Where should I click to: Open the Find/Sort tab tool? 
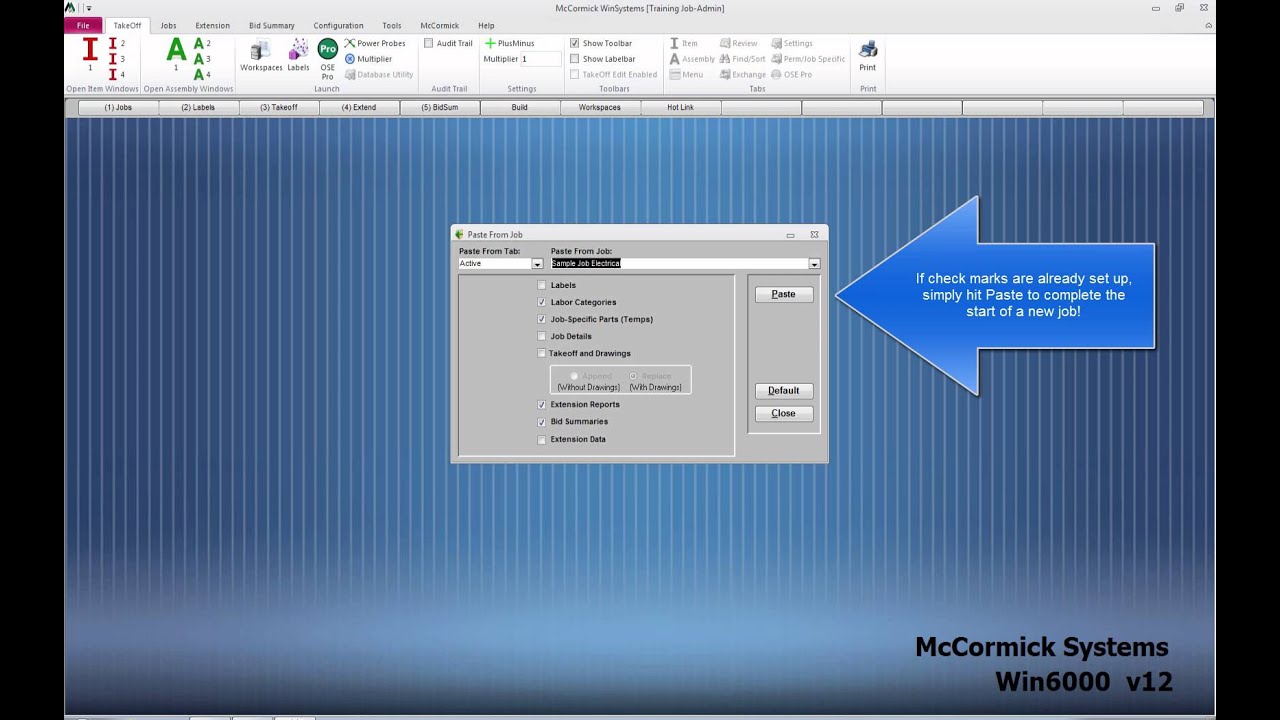(742, 59)
